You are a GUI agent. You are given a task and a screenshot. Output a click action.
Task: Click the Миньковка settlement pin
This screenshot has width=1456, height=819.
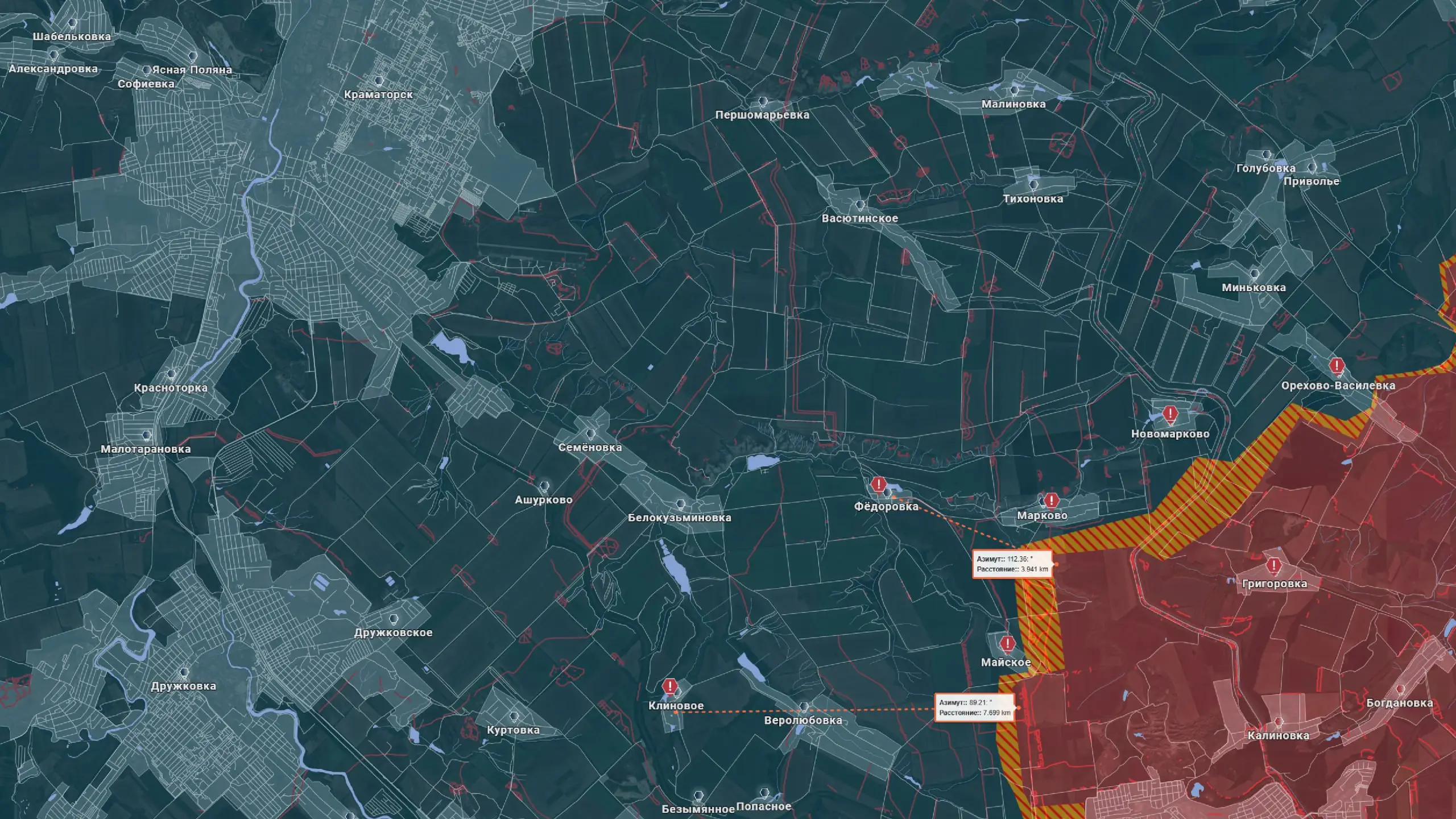click(1255, 274)
